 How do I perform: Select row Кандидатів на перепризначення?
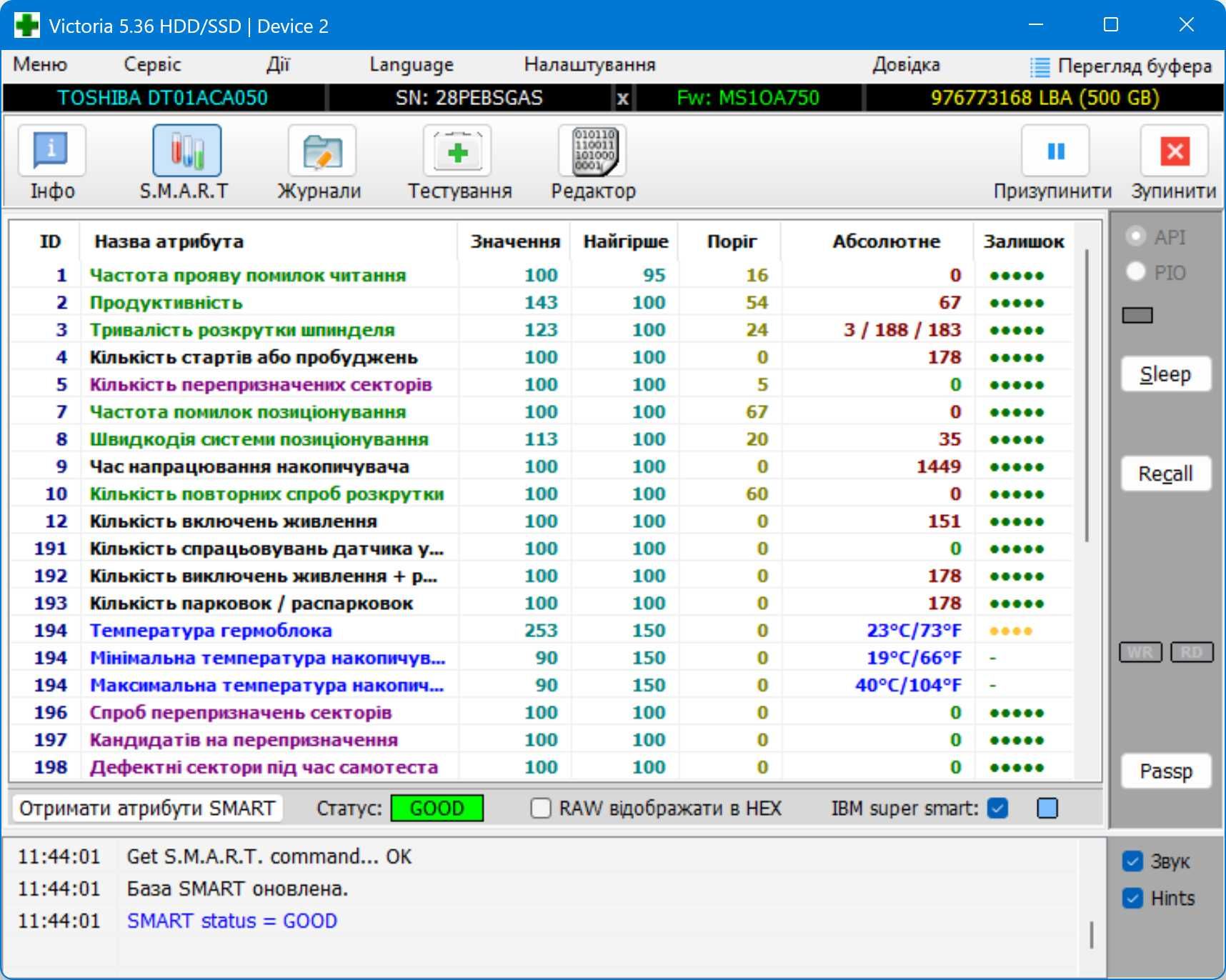[x=542, y=740]
